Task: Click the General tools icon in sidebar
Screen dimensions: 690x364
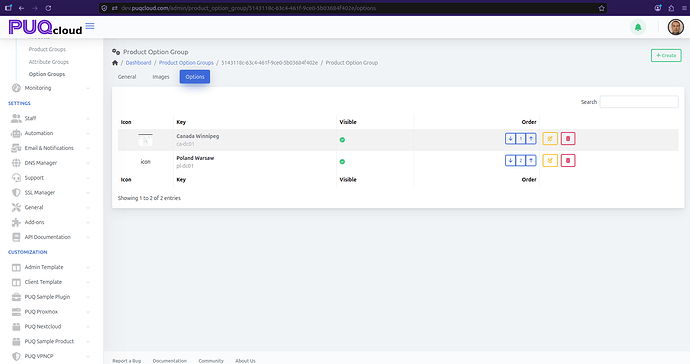Action: pos(16,207)
